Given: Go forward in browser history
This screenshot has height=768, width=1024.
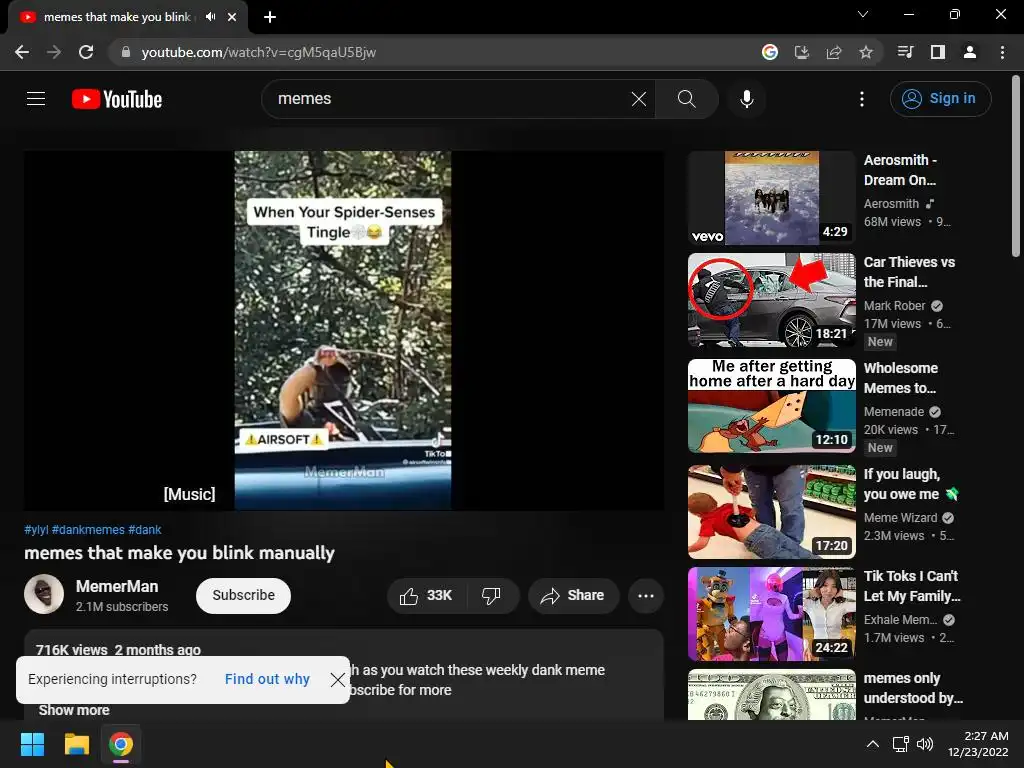Looking at the screenshot, I should point(54,52).
